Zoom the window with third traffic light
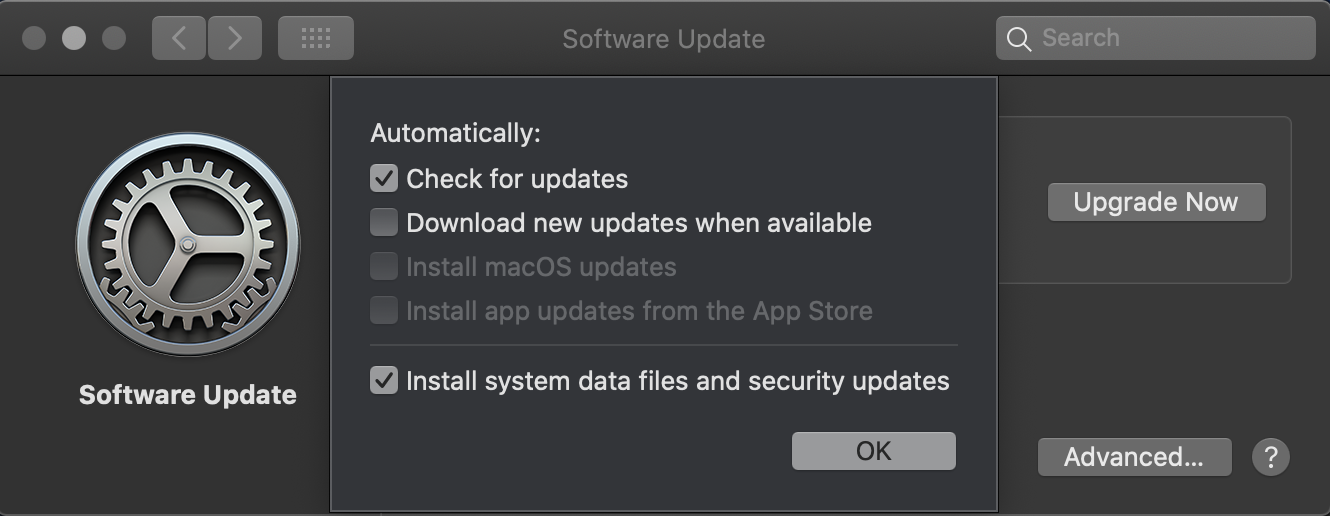This screenshot has width=1330, height=516. click(x=114, y=39)
